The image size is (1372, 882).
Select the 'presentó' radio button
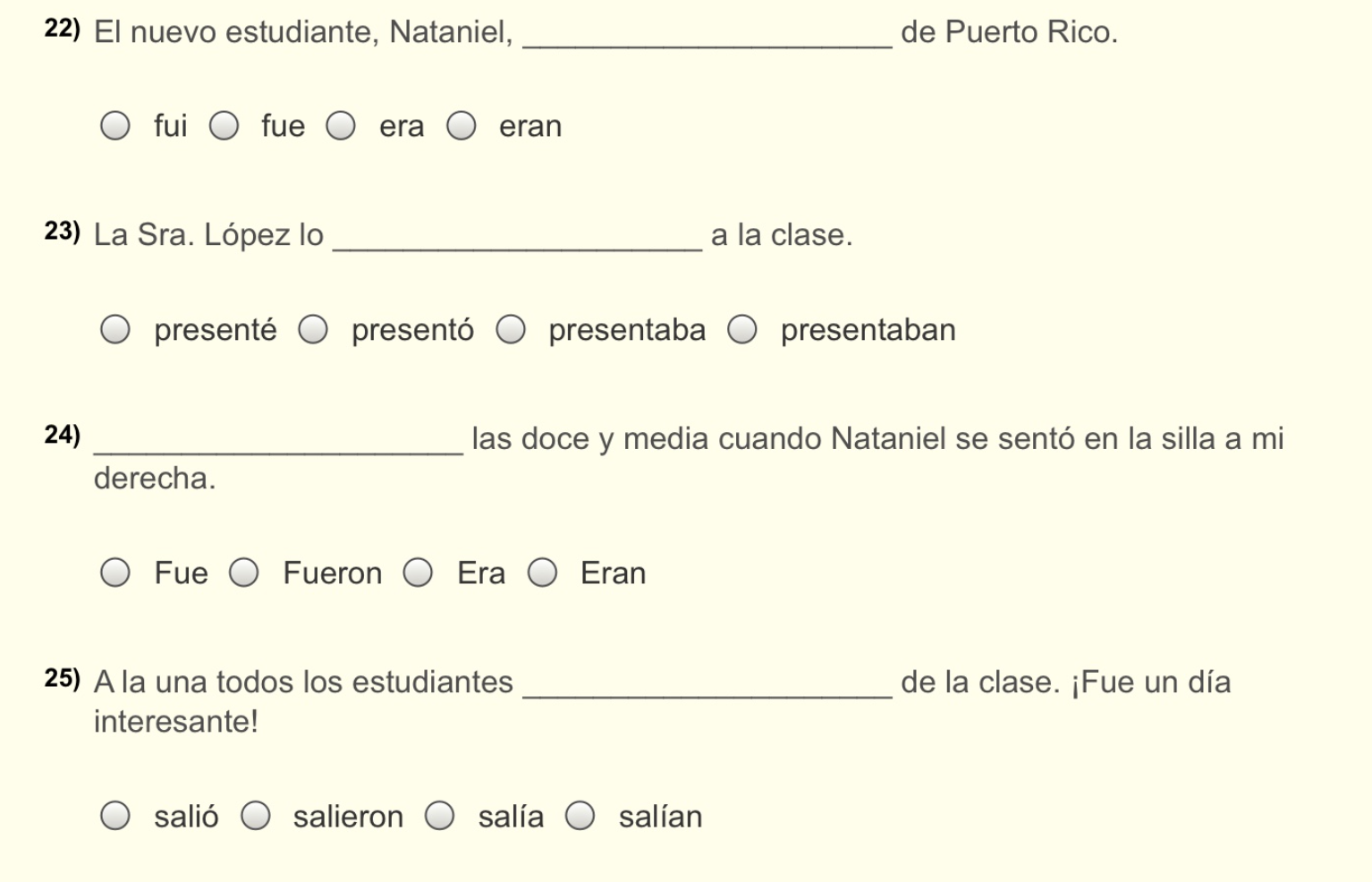click(x=313, y=330)
